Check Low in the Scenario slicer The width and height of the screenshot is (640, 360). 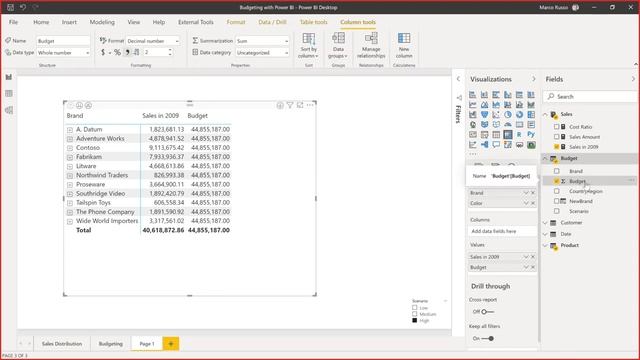point(415,308)
